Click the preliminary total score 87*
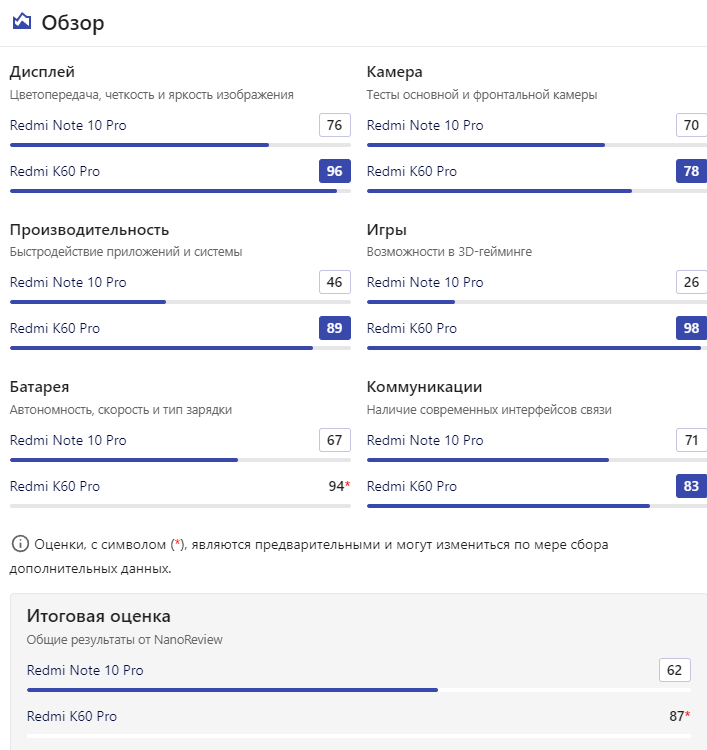The image size is (707, 750). pos(680,716)
